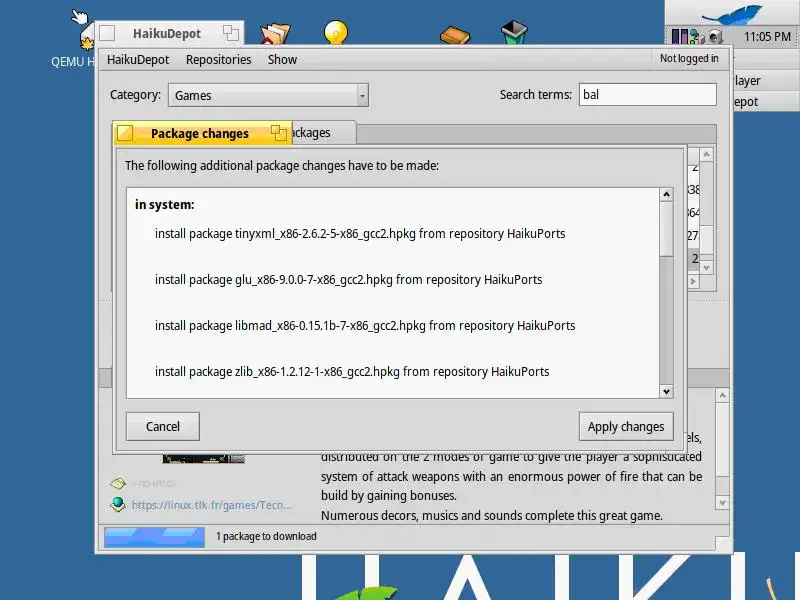Open the HaikuDepot menu

pyautogui.click(x=138, y=60)
